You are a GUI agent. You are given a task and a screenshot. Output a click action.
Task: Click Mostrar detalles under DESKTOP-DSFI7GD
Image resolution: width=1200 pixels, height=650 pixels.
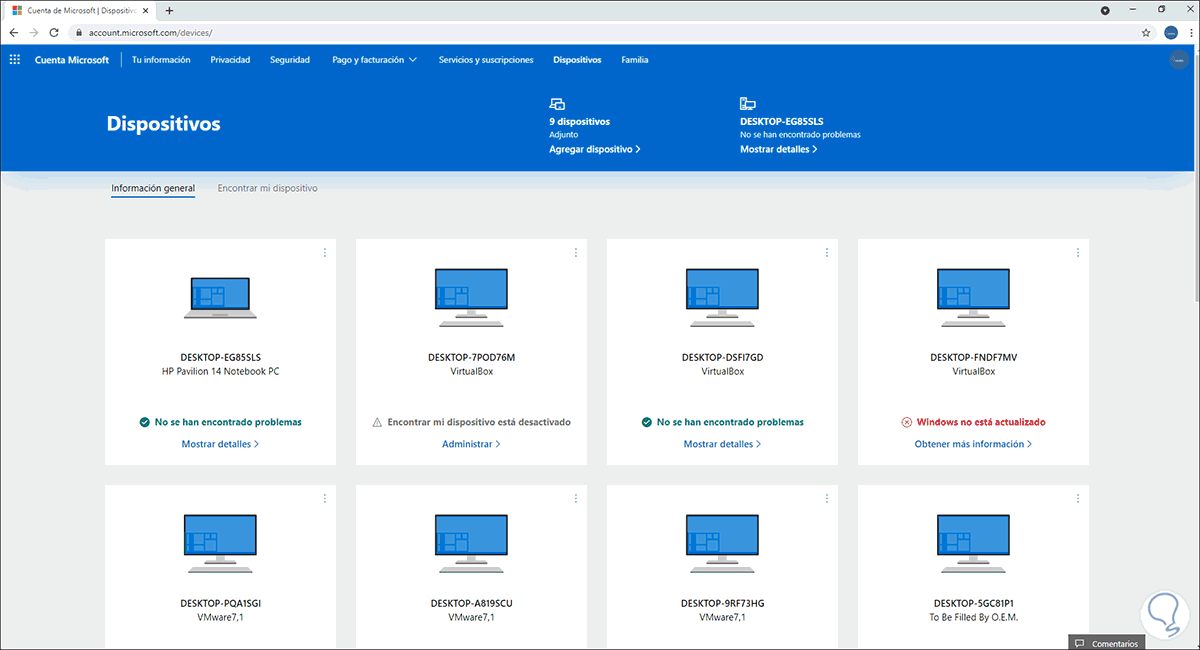click(x=722, y=444)
